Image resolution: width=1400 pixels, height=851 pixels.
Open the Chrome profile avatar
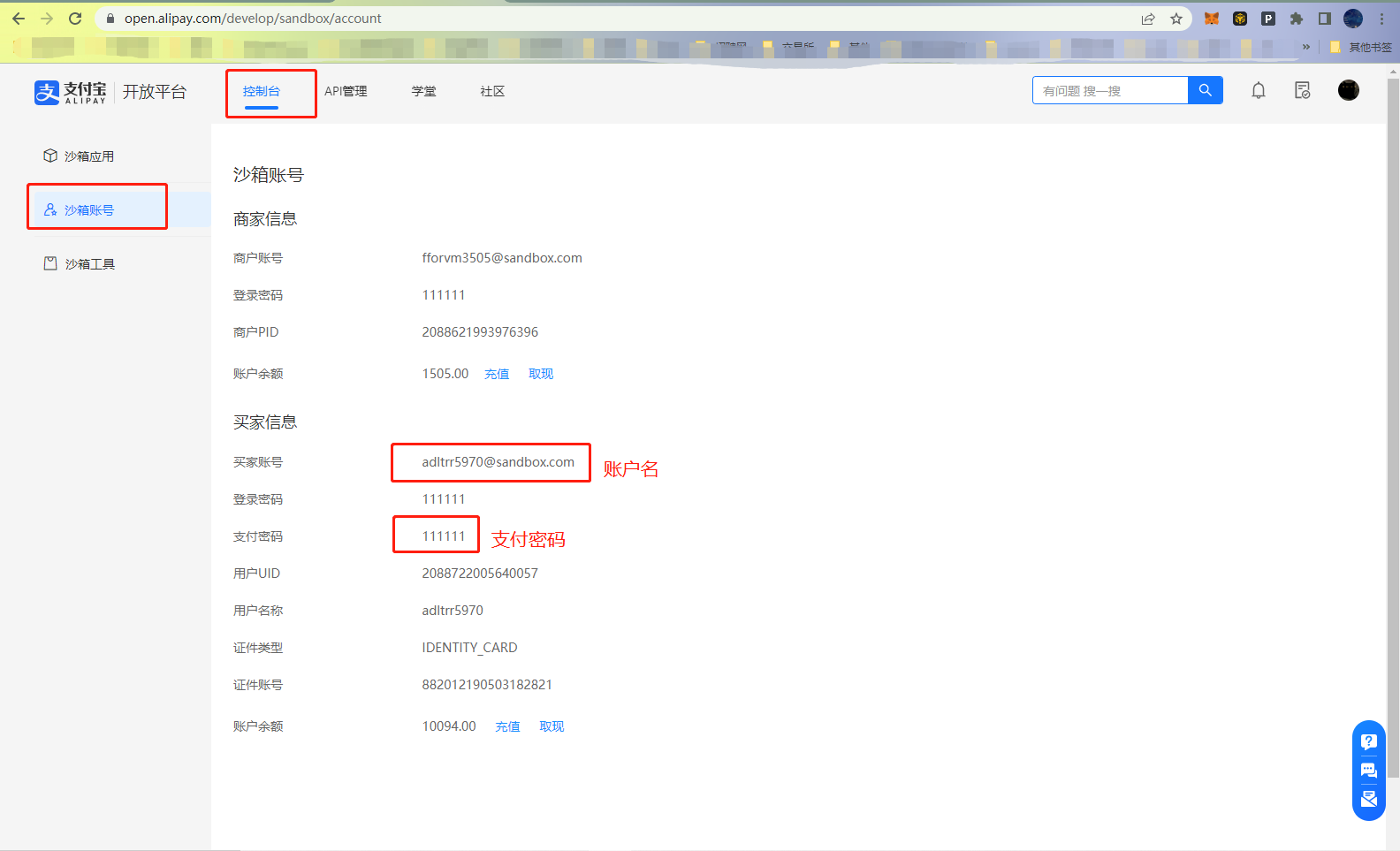(1353, 19)
